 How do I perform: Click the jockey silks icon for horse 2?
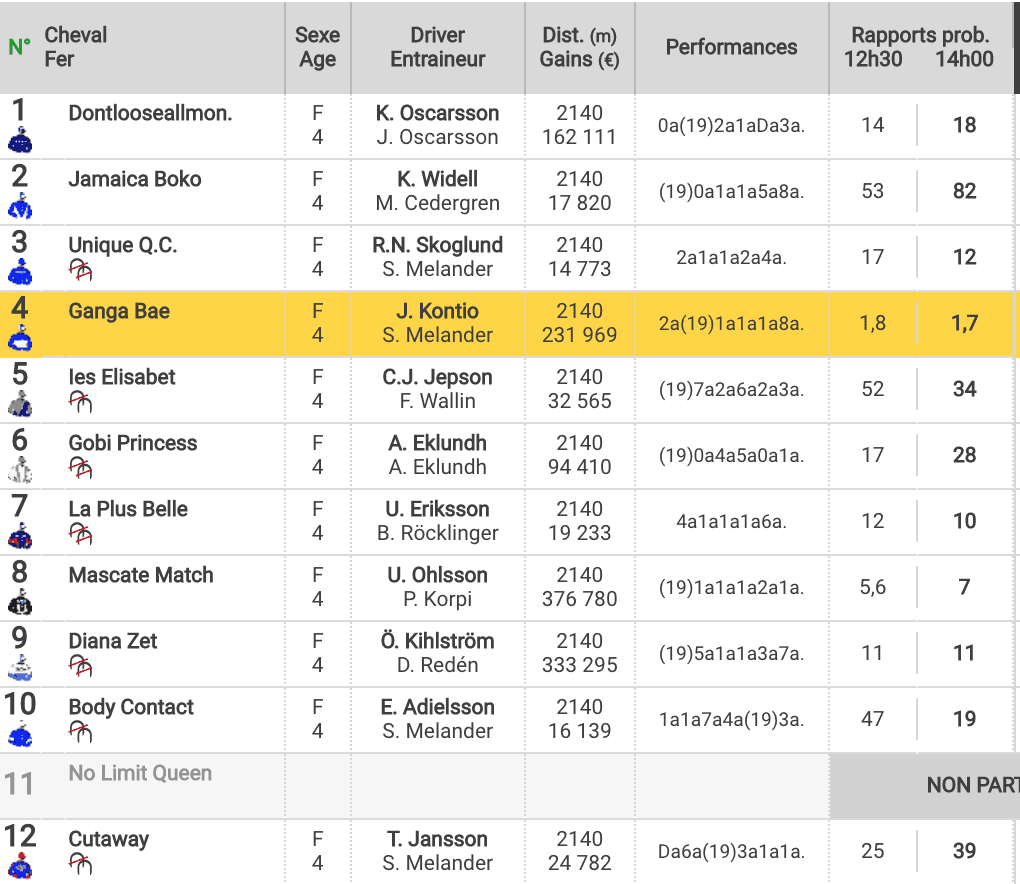19,207
